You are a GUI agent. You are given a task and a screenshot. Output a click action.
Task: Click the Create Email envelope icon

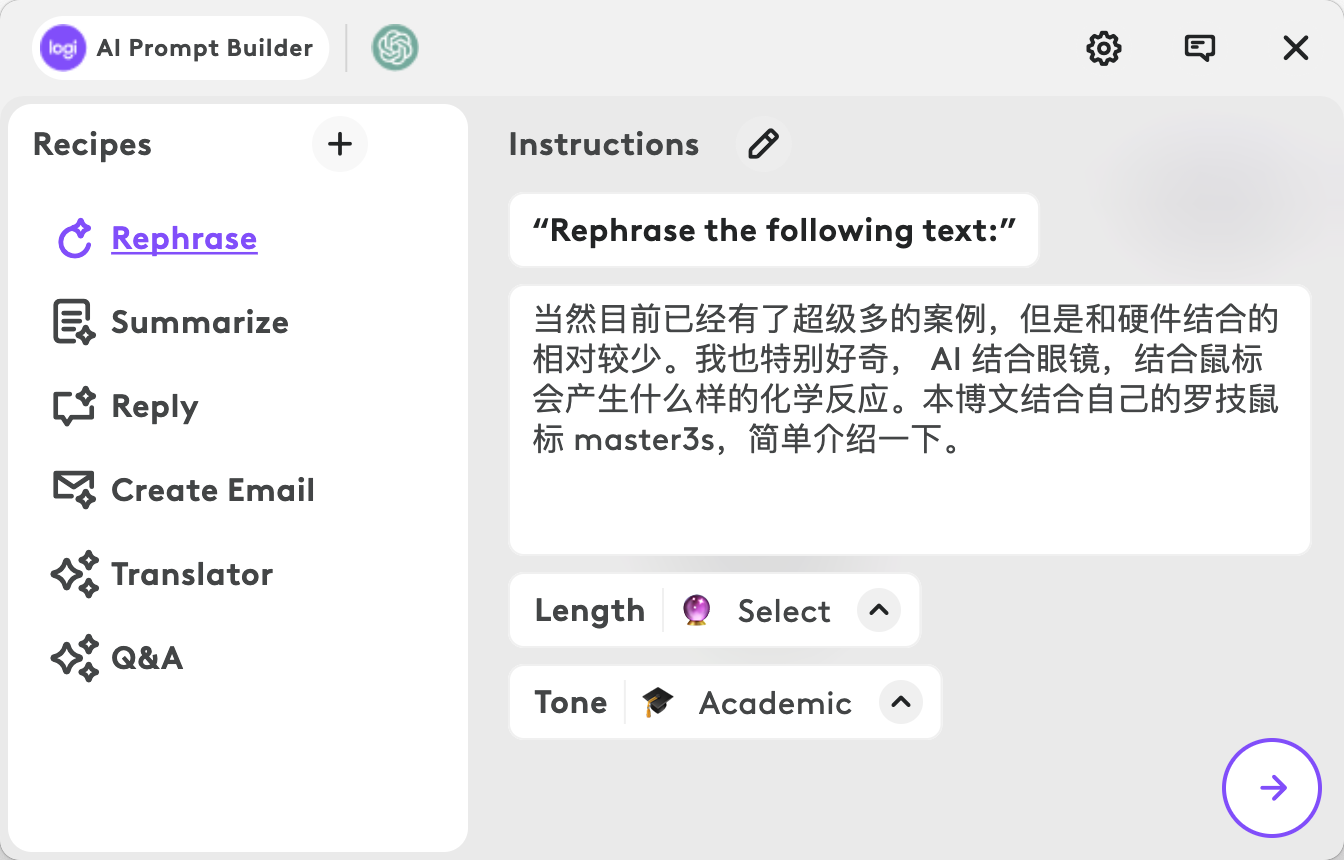tap(73, 489)
